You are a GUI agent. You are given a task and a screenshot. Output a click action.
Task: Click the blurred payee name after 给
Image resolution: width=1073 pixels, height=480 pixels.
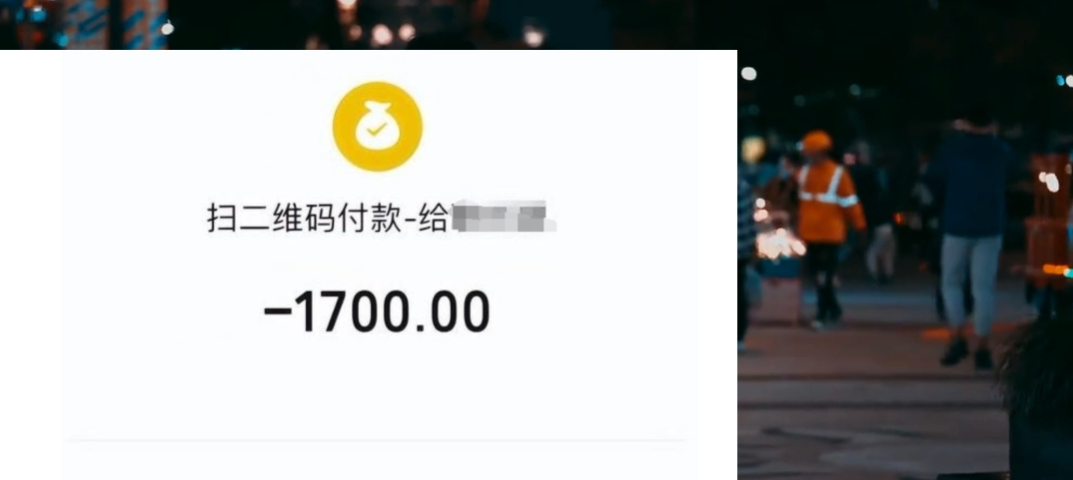(503, 216)
